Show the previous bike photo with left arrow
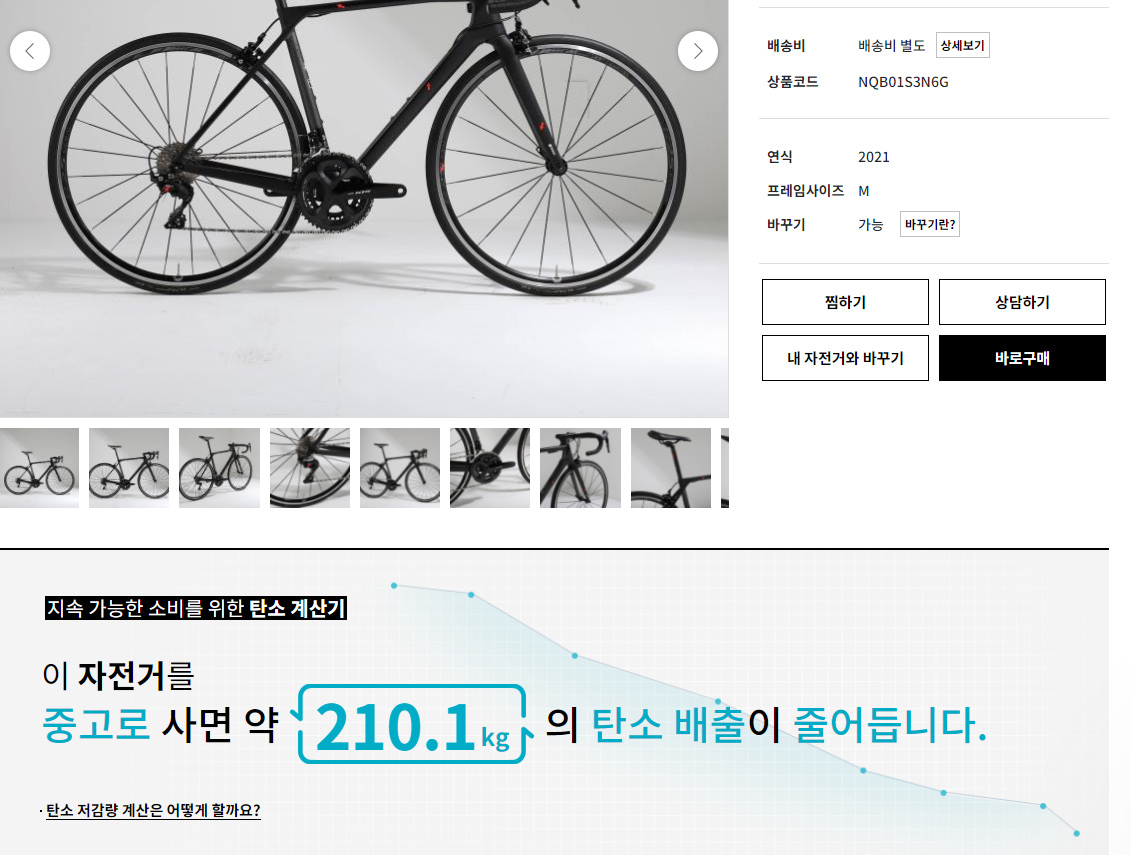Screen dimensions: 1131x855 [30, 51]
